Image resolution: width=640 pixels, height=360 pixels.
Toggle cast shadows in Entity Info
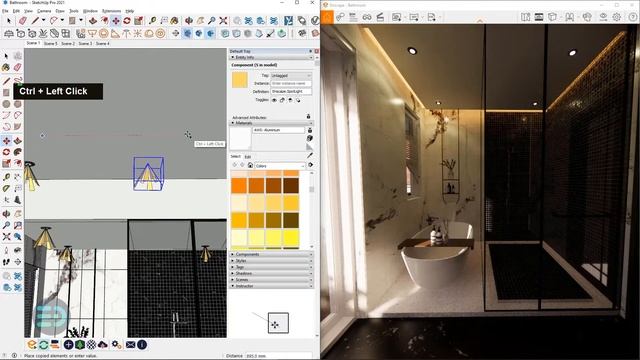tap(298, 100)
